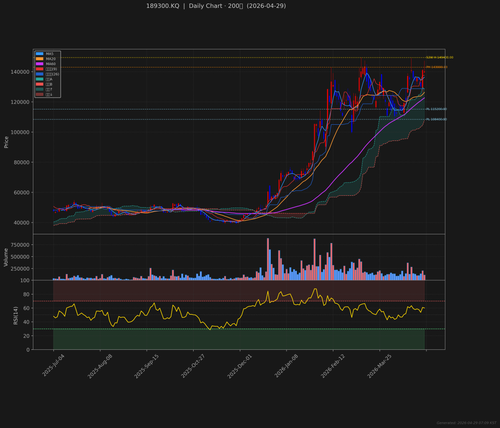Click the 2025-Aug-08 date label

100,366
